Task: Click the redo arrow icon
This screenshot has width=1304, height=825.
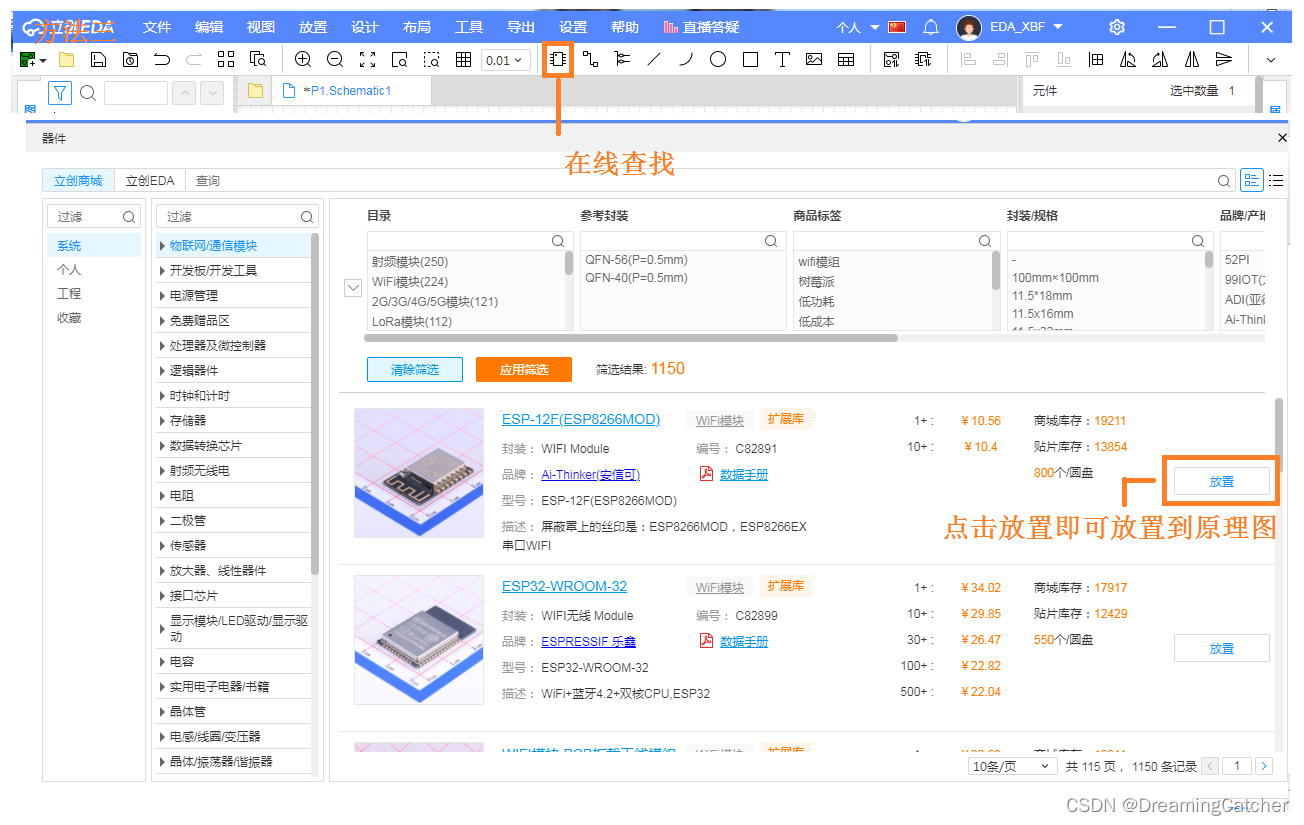Action: point(194,60)
